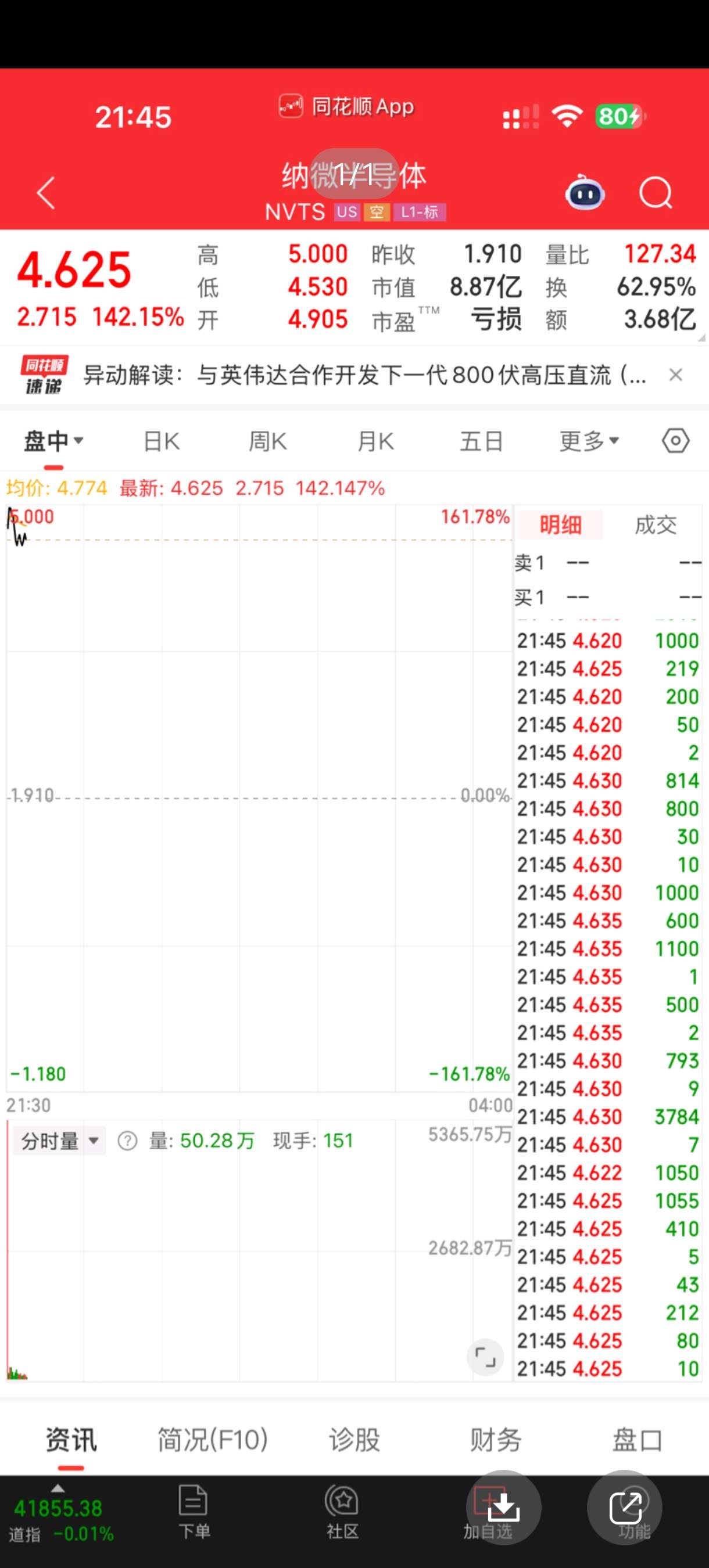The height and width of the screenshot is (1568, 709).
Task: Tap the 低 value 4.530
Action: pos(317,286)
